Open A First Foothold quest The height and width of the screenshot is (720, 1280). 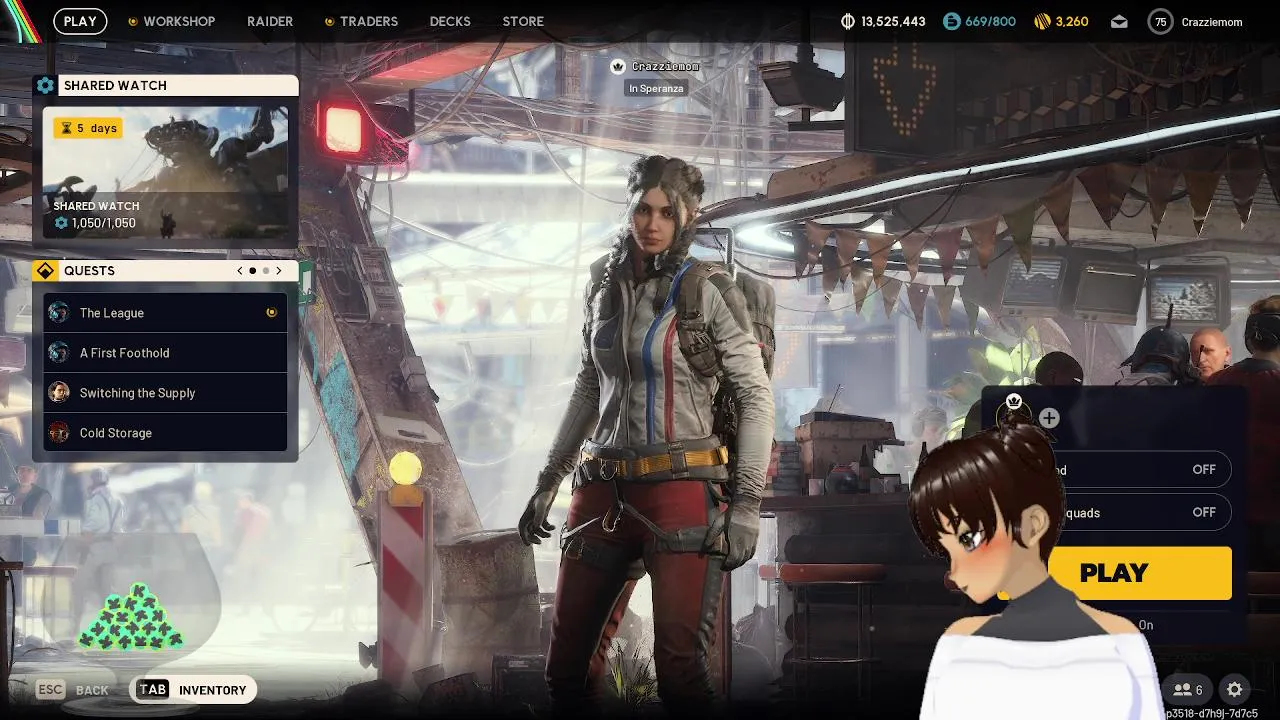click(165, 353)
